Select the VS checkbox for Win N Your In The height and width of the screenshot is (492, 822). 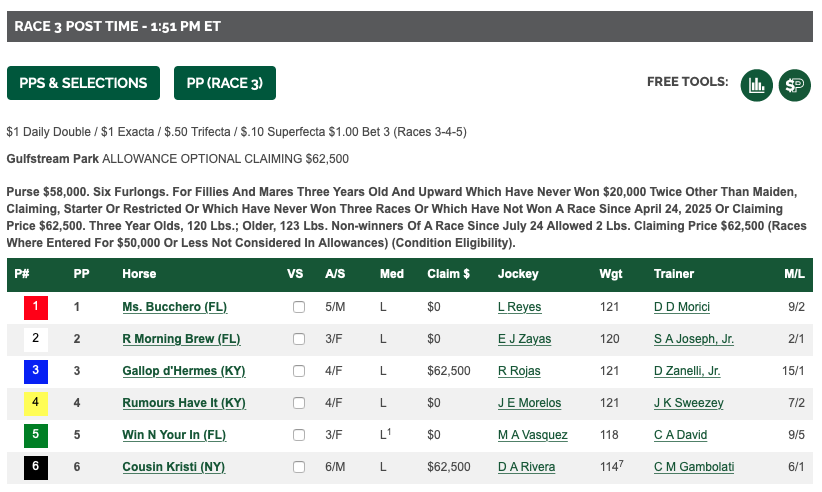pos(298,435)
